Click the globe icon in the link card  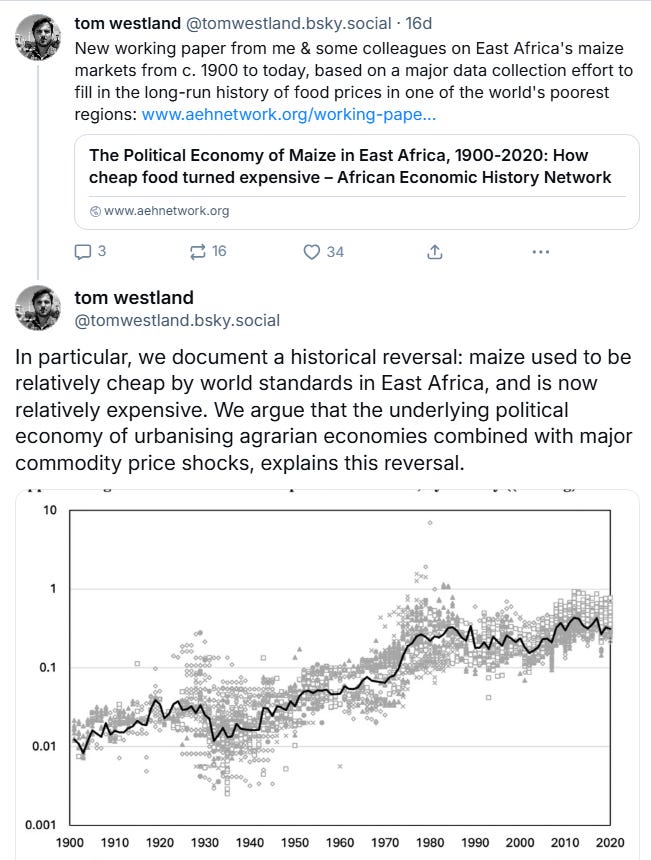click(x=96, y=211)
